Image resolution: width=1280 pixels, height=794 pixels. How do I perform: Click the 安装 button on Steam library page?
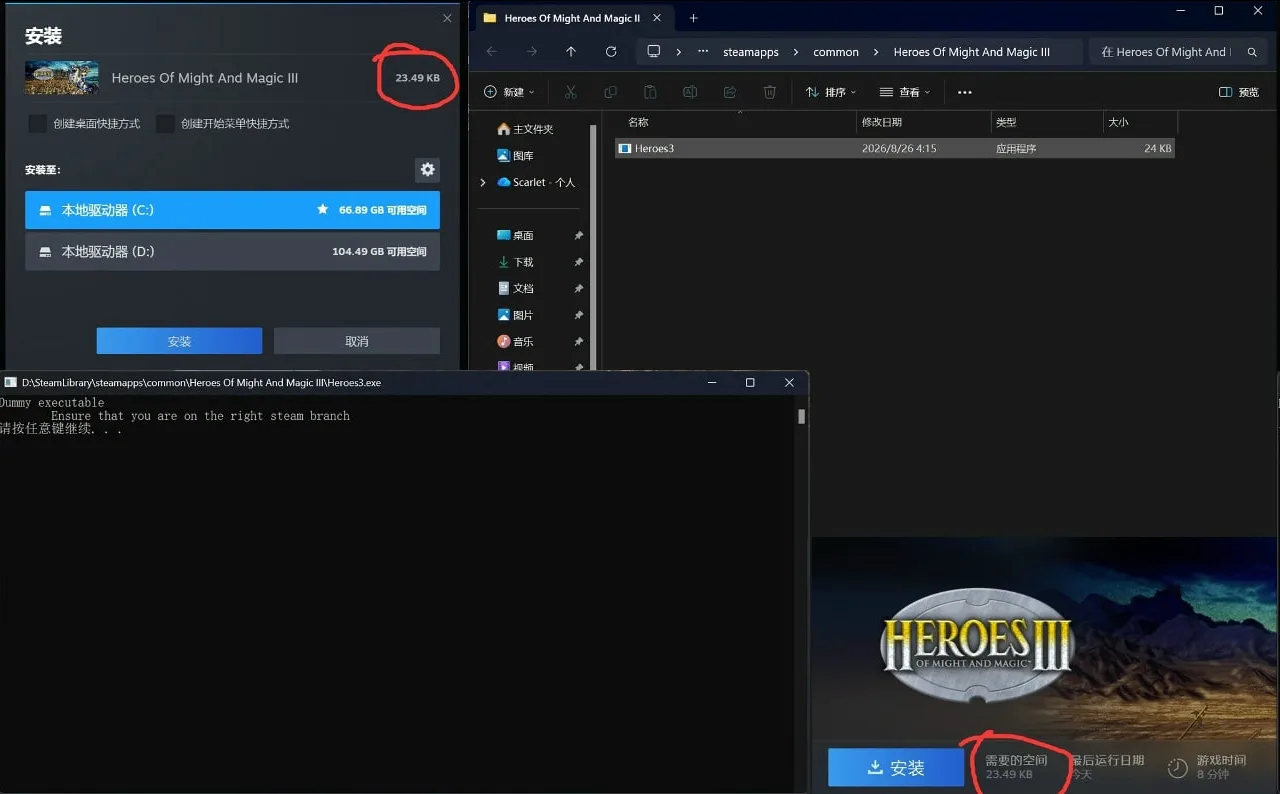click(x=896, y=767)
